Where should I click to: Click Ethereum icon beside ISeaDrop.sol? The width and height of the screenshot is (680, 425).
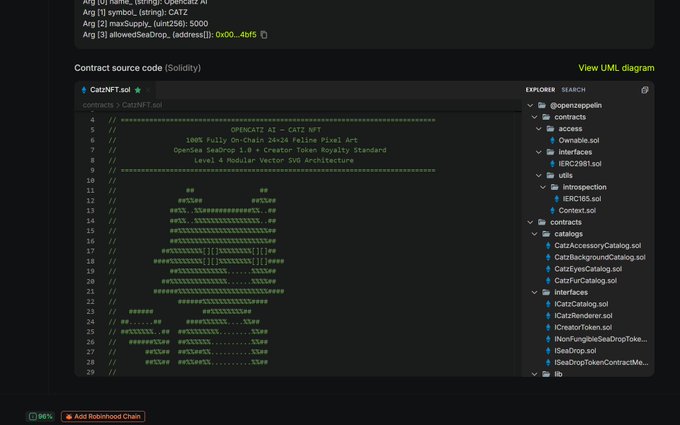coord(548,351)
